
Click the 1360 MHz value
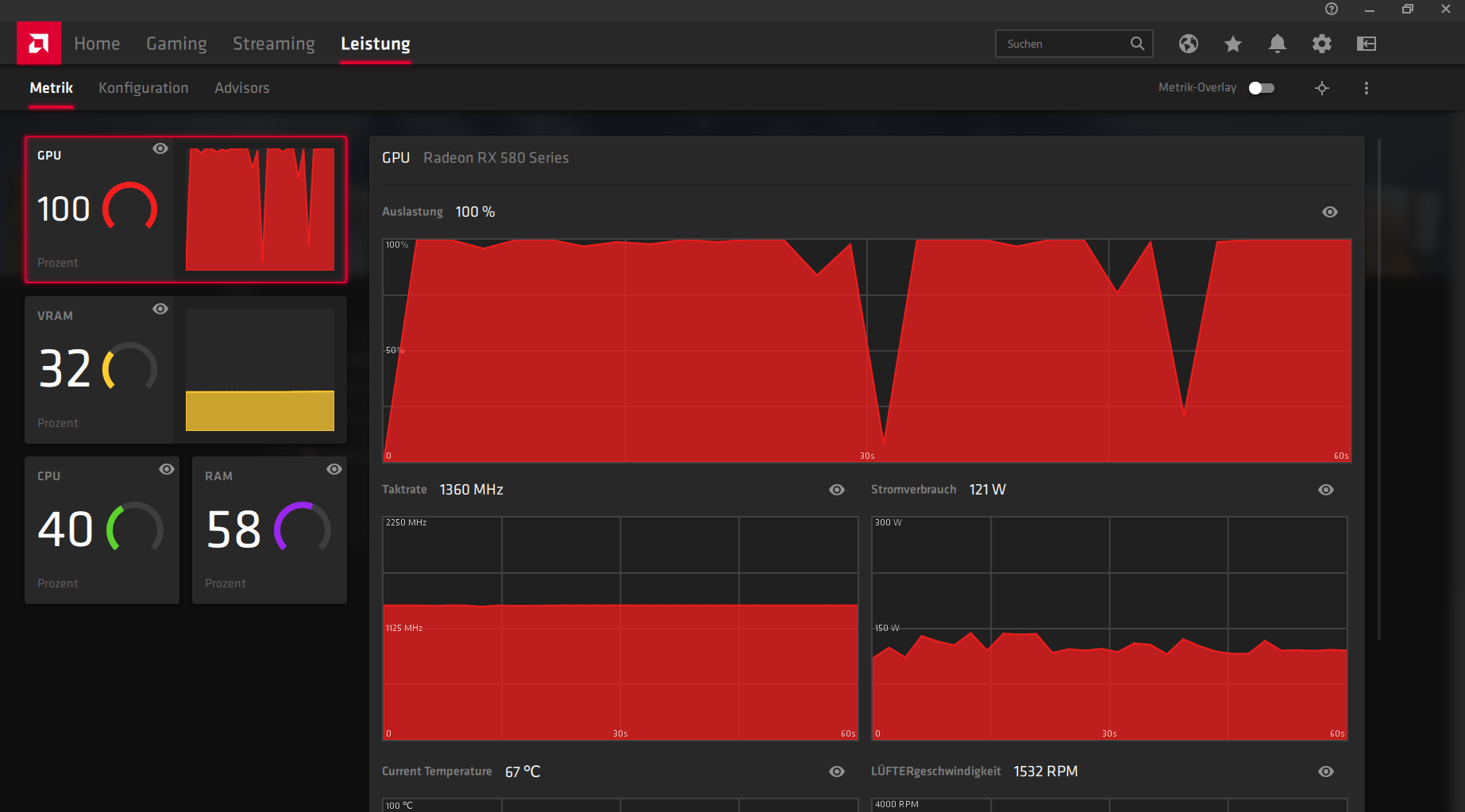point(472,490)
